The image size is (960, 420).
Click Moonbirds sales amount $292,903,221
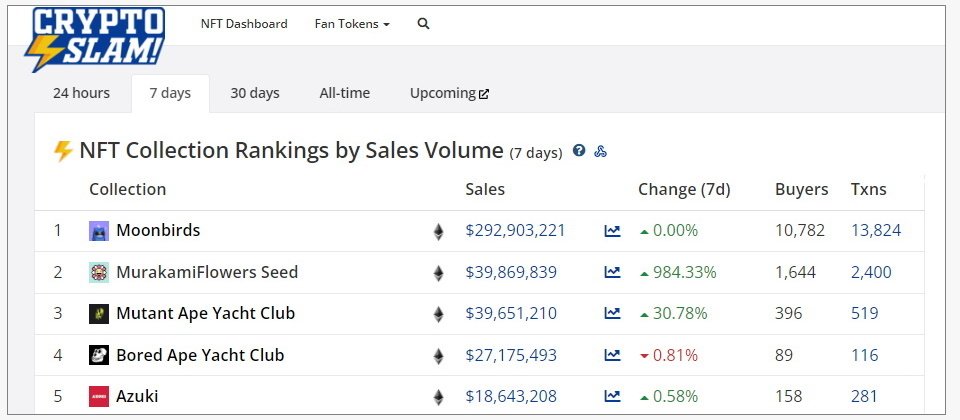(515, 231)
